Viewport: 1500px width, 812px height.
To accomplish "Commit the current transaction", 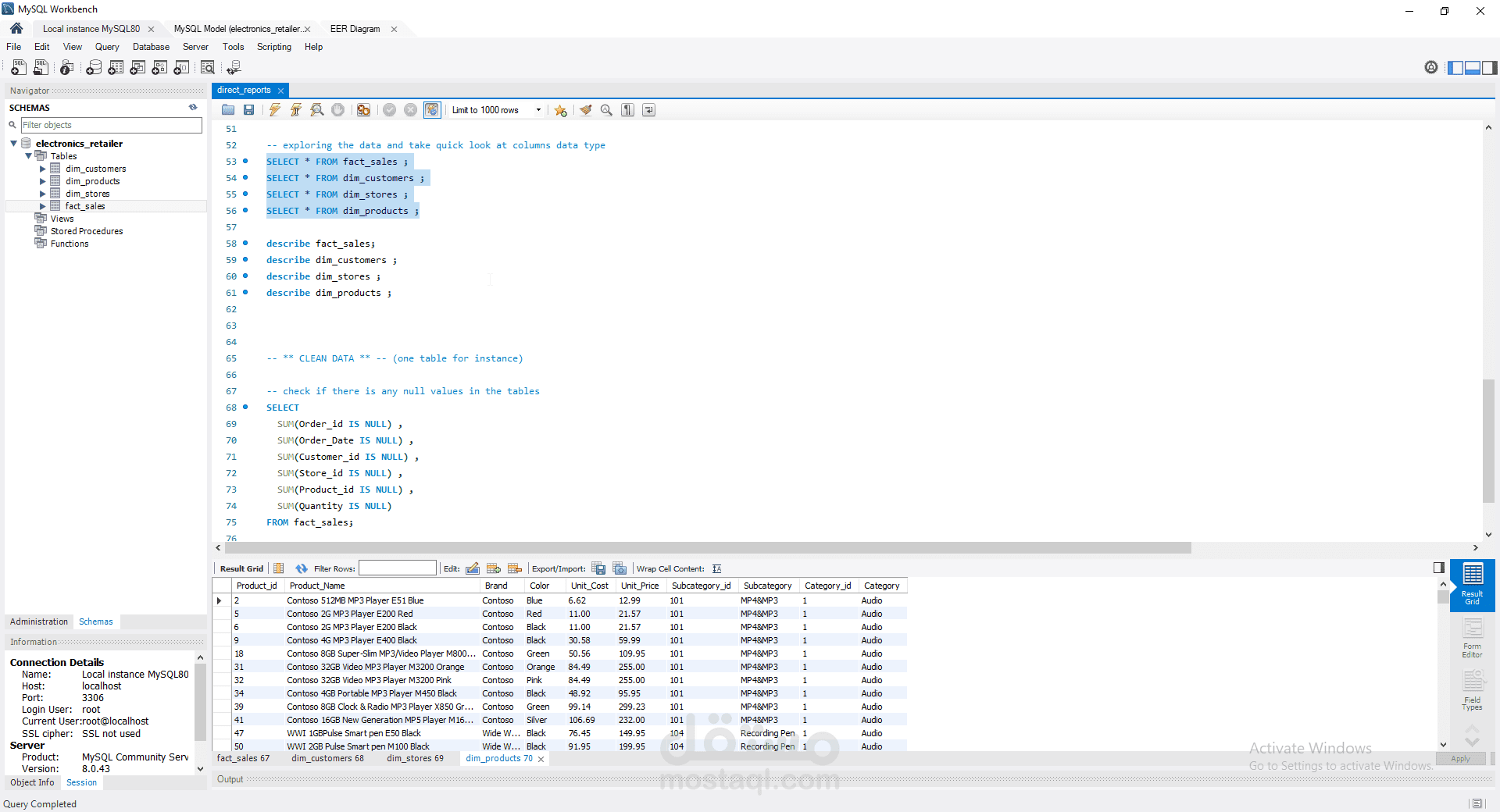I will (390, 110).
